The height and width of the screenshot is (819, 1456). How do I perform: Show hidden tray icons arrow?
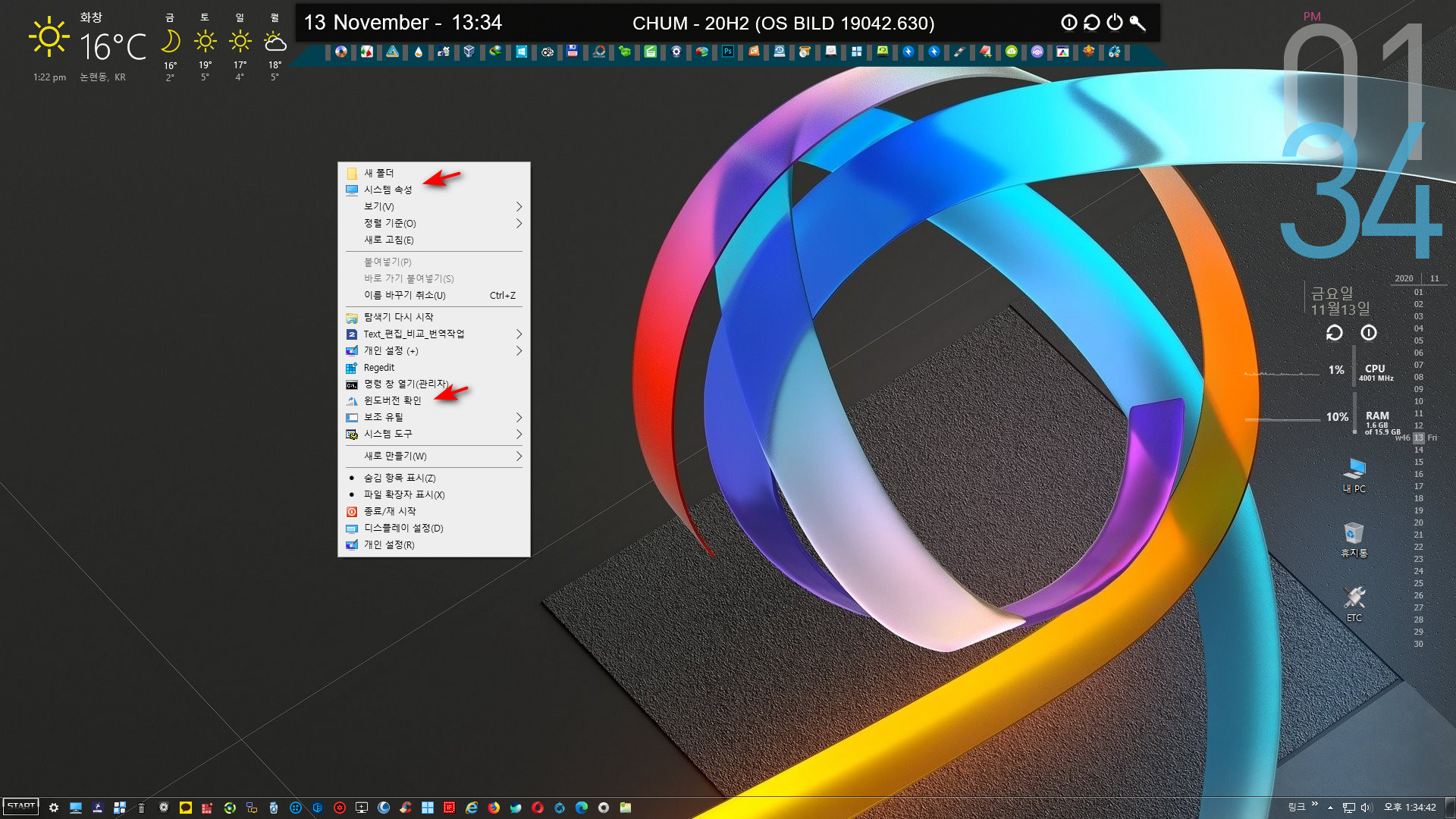tap(1330, 808)
